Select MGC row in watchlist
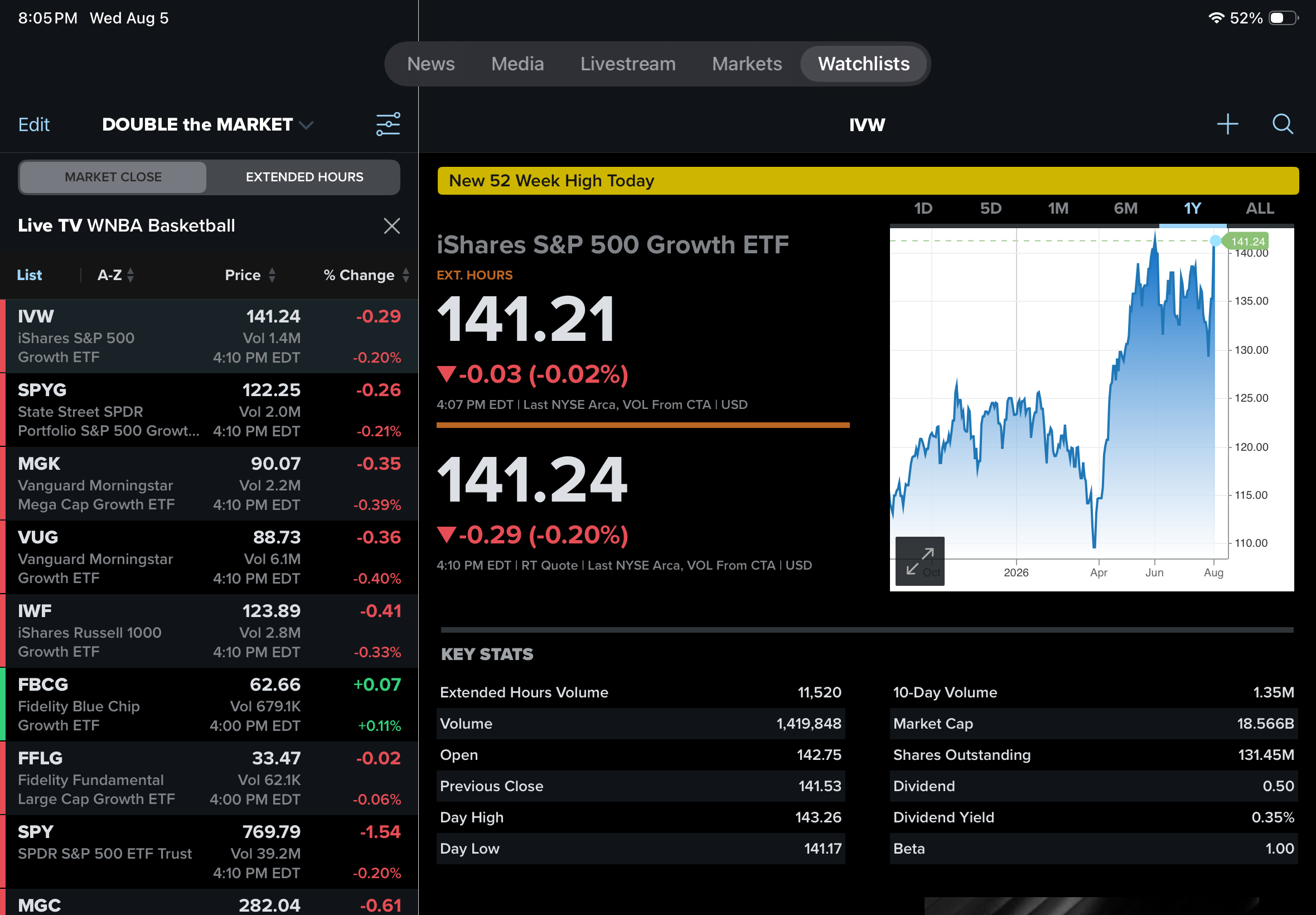 209,903
